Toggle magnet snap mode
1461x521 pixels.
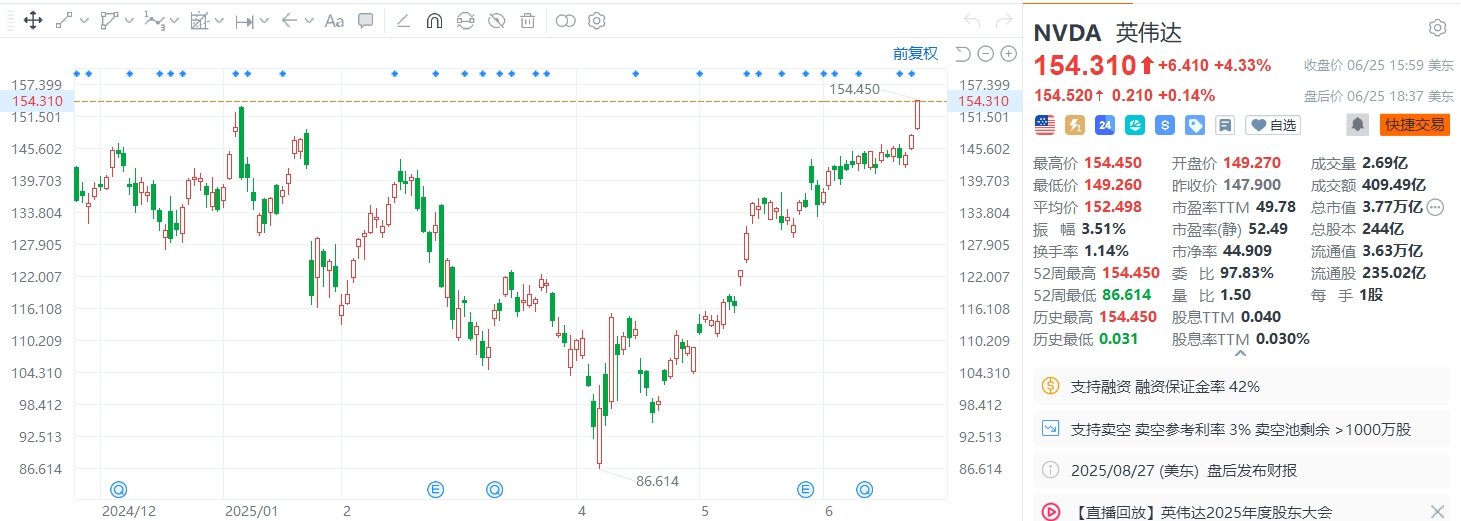[434, 20]
